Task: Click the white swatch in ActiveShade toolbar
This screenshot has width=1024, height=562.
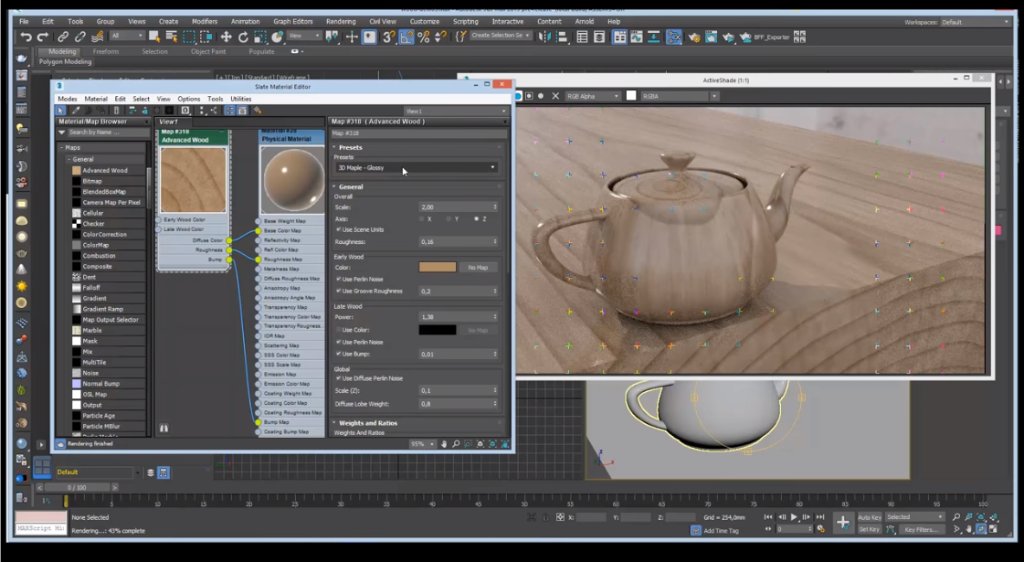Action: click(631, 96)
